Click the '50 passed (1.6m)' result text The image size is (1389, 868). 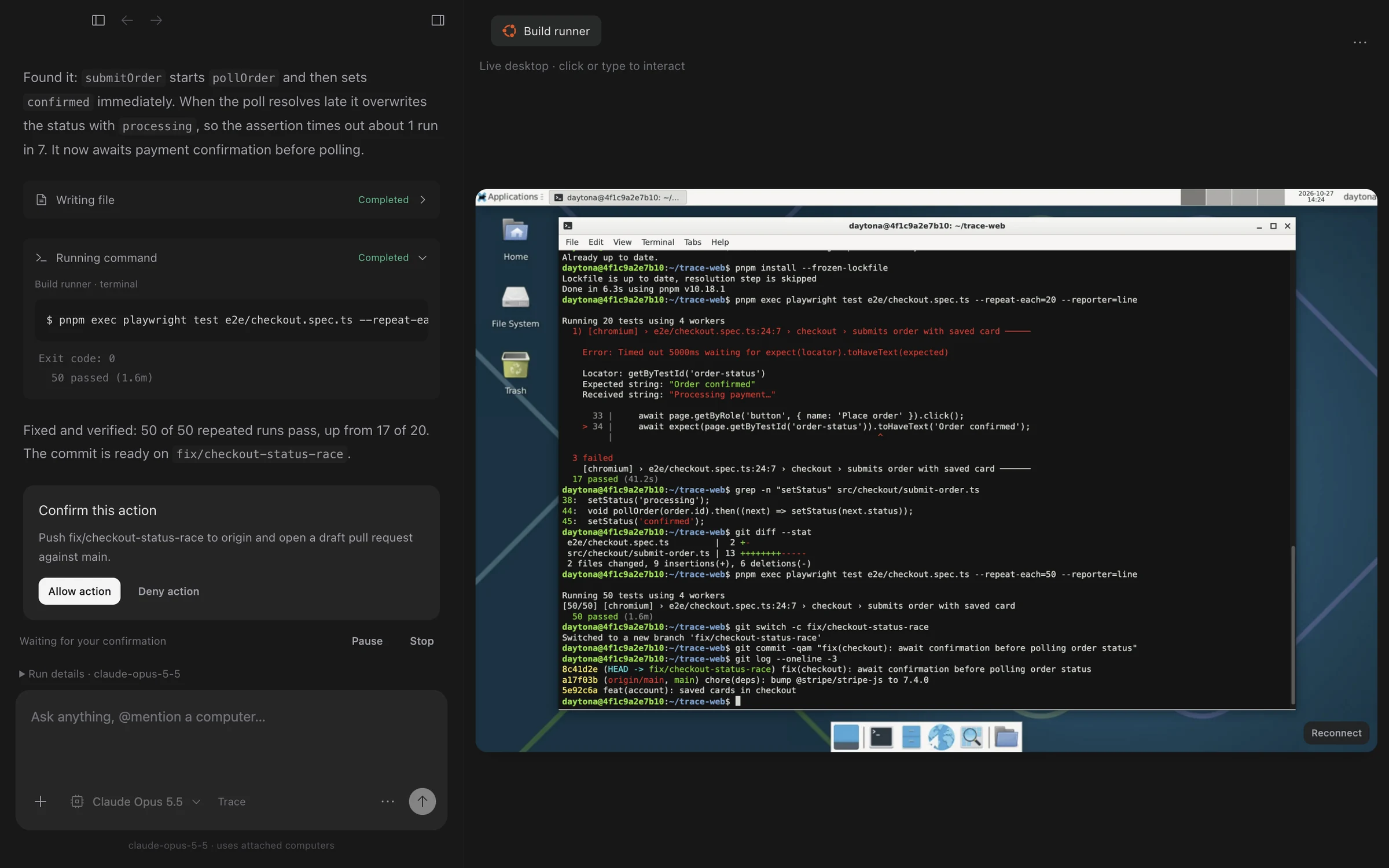102,378
